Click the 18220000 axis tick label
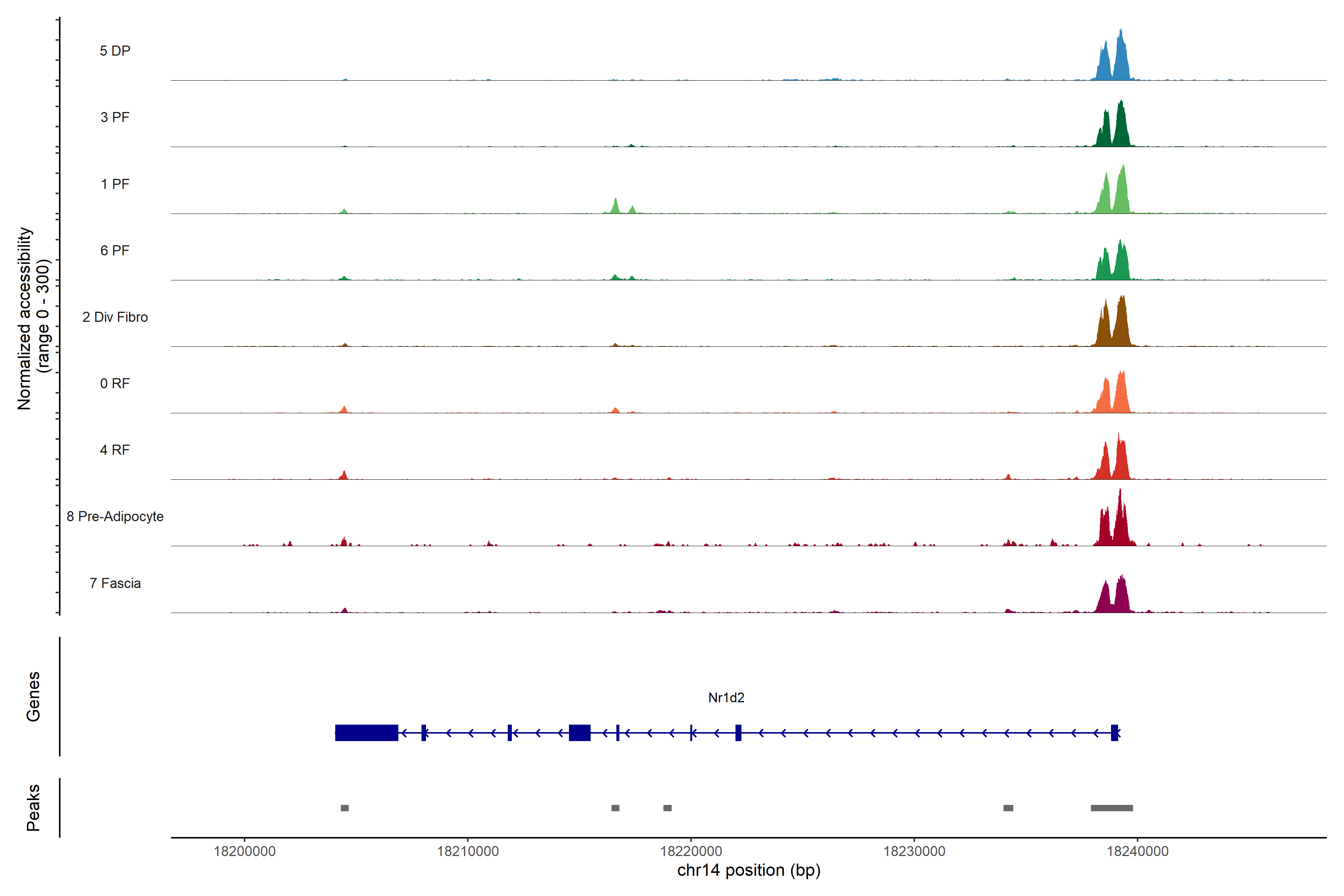 [691, 852]
